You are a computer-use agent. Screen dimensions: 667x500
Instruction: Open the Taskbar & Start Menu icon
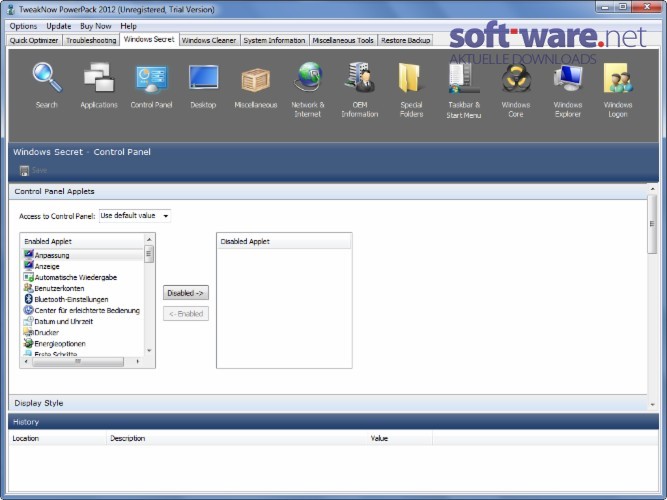tap(464, 78)
